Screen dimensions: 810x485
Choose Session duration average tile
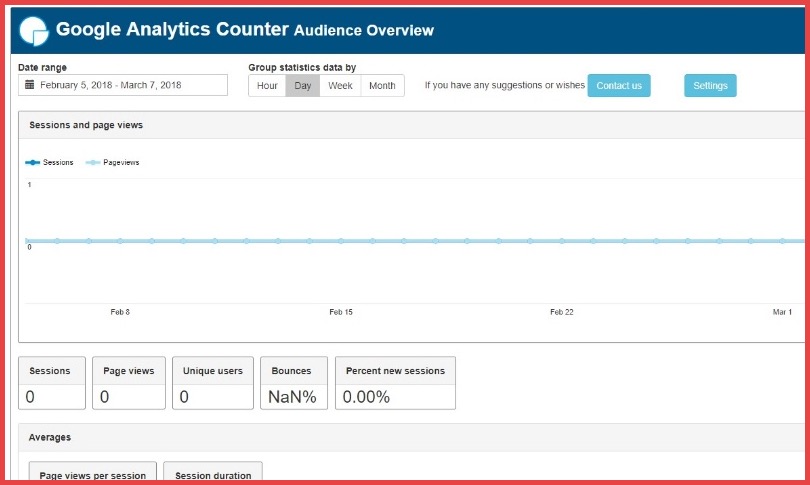213,474
